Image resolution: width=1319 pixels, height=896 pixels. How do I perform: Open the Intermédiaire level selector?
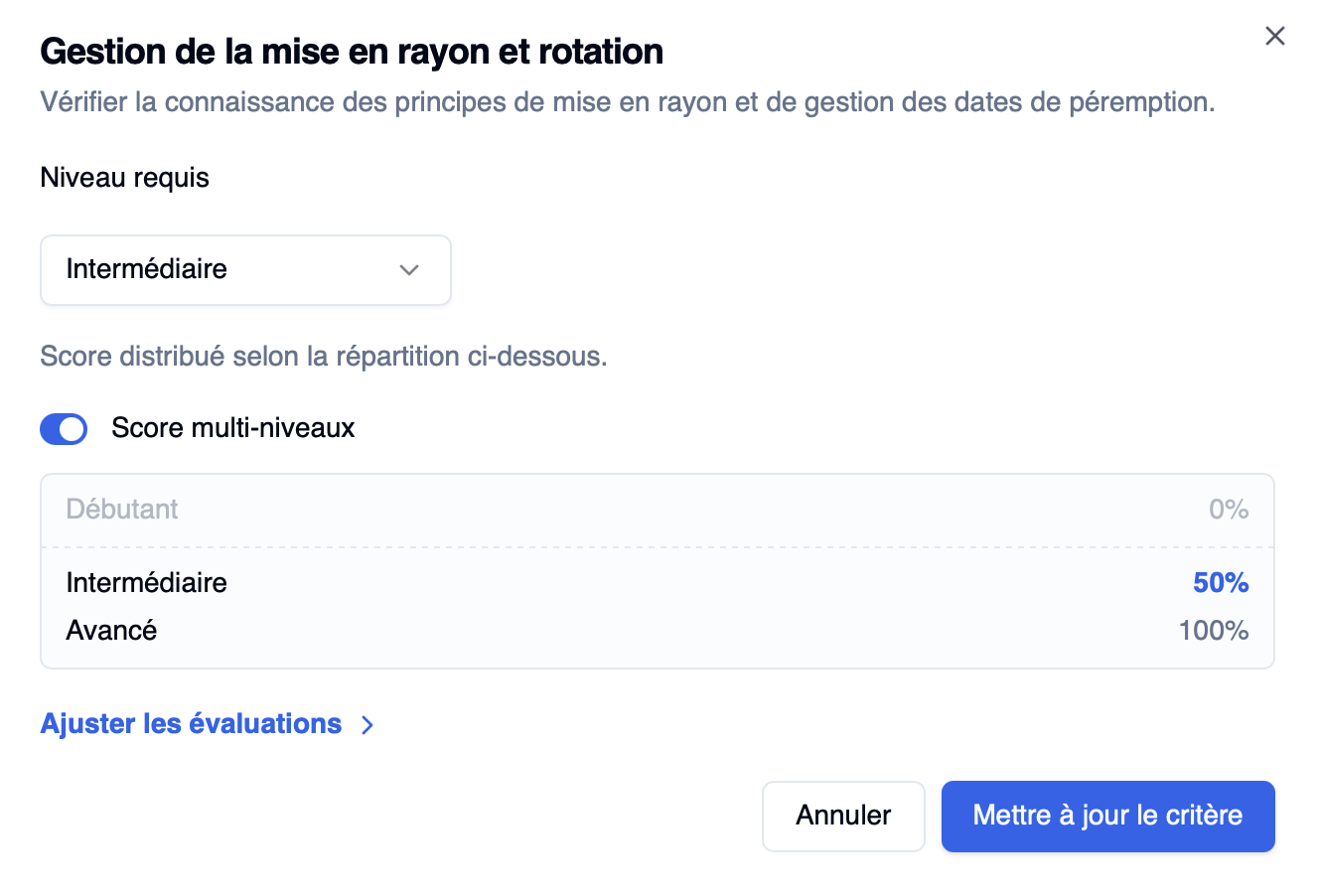(245, 269)
